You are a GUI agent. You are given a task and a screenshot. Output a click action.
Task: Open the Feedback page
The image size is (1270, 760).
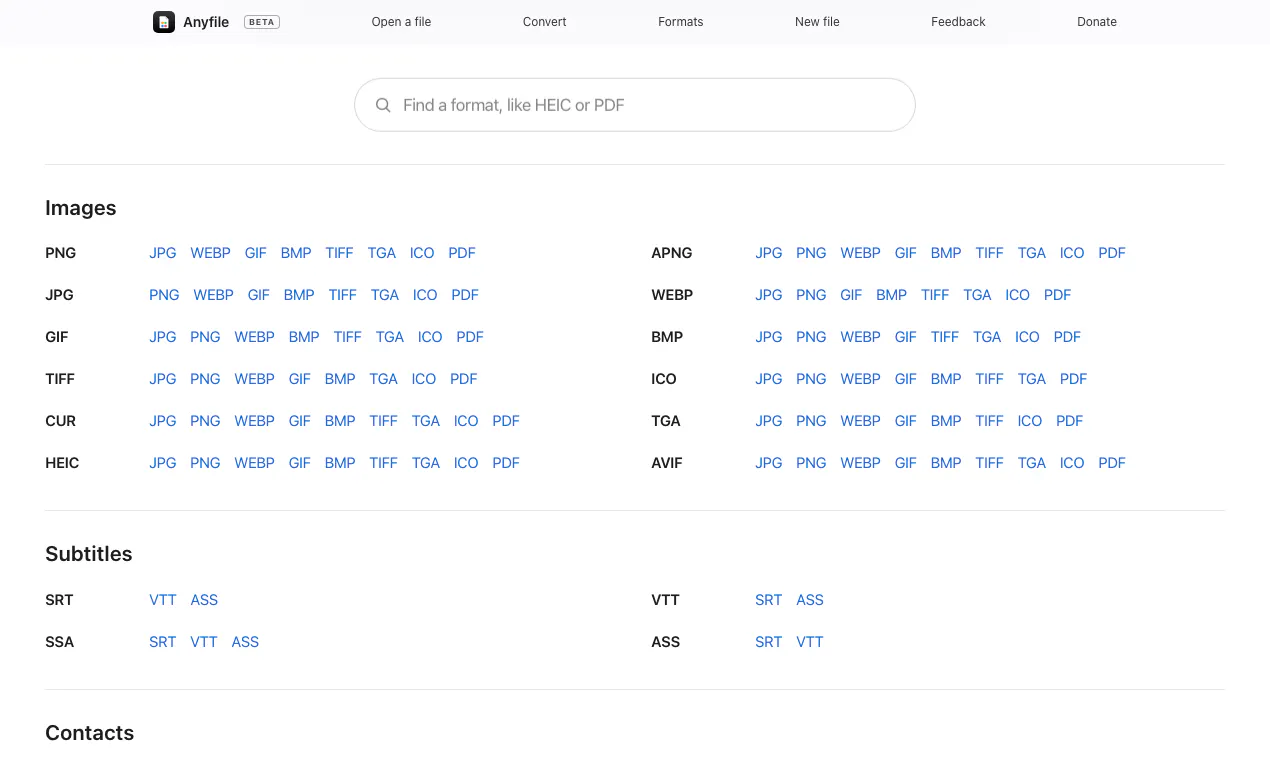958,22
